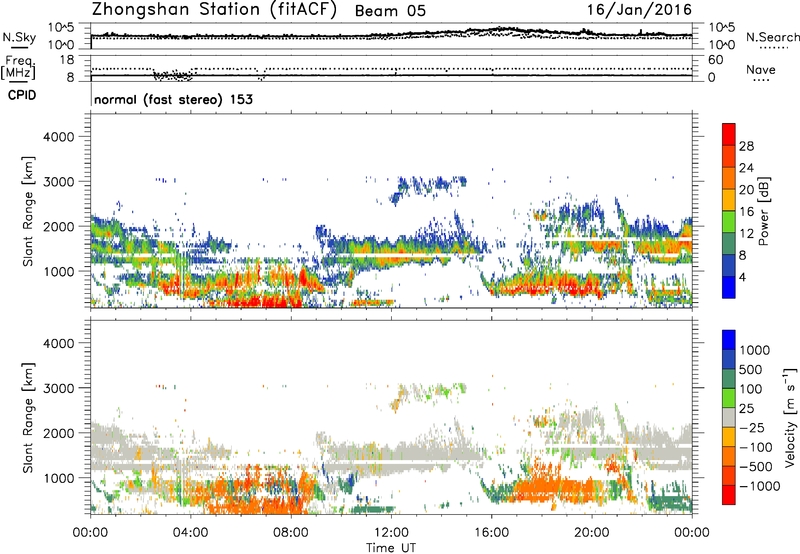Click the '-1000' tick on velocity colorbar
Screen dimensions: 800x554
[x=760, y=486]
